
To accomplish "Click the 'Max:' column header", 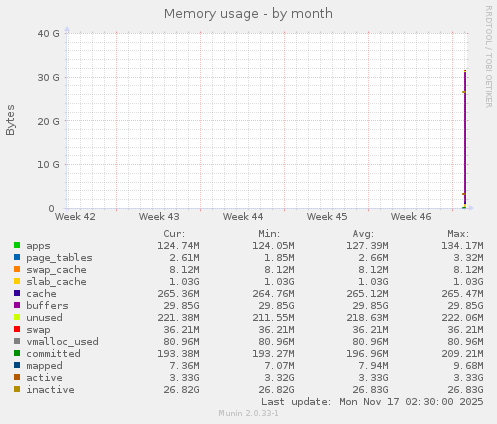I will point(458,234).
